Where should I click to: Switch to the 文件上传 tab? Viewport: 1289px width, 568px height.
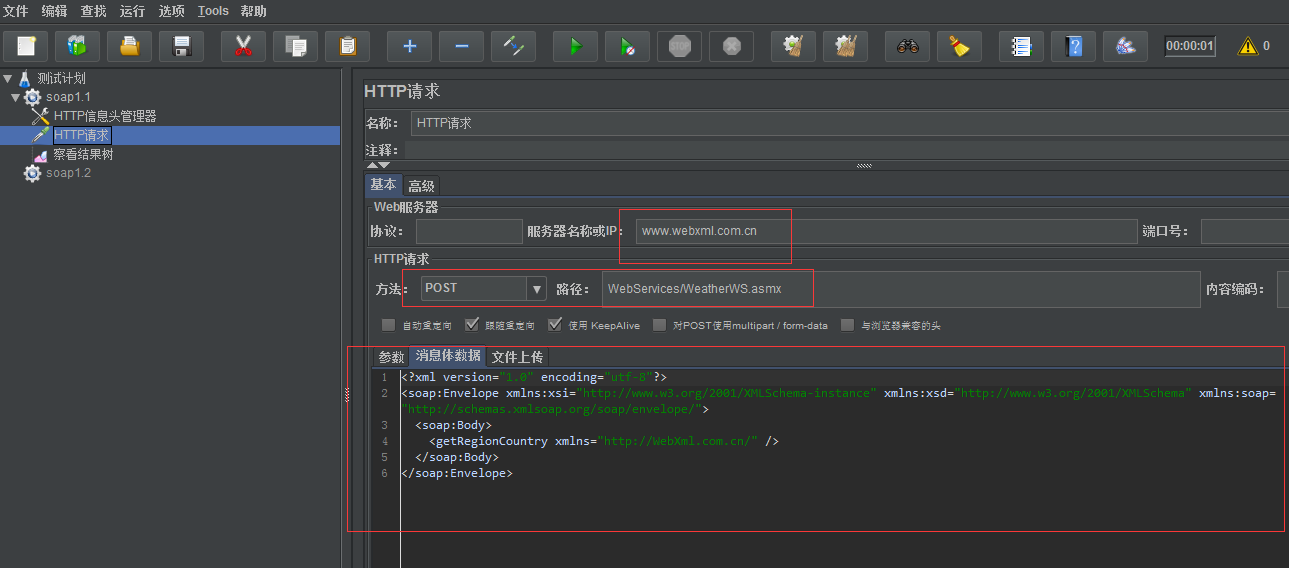(517, 357)
